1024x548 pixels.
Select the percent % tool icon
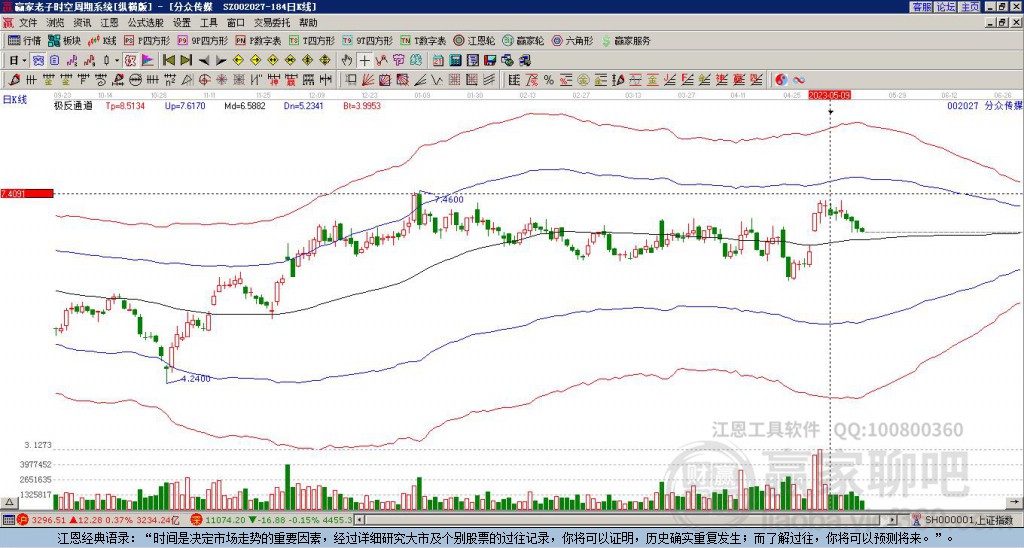coord(549,80)
